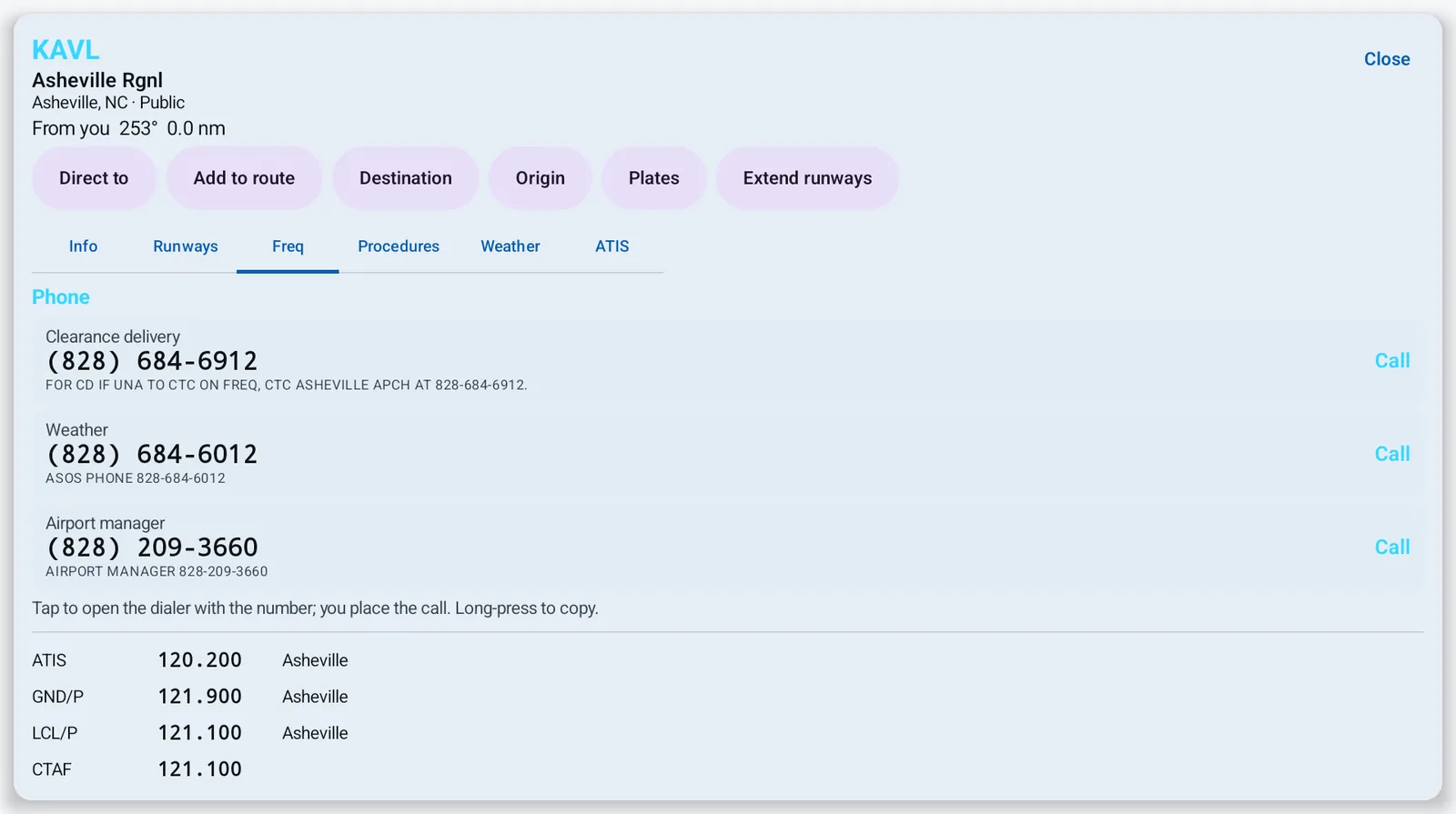Add KAVL to route
The width and height of the screenshot is (1456, 814).
244,178
